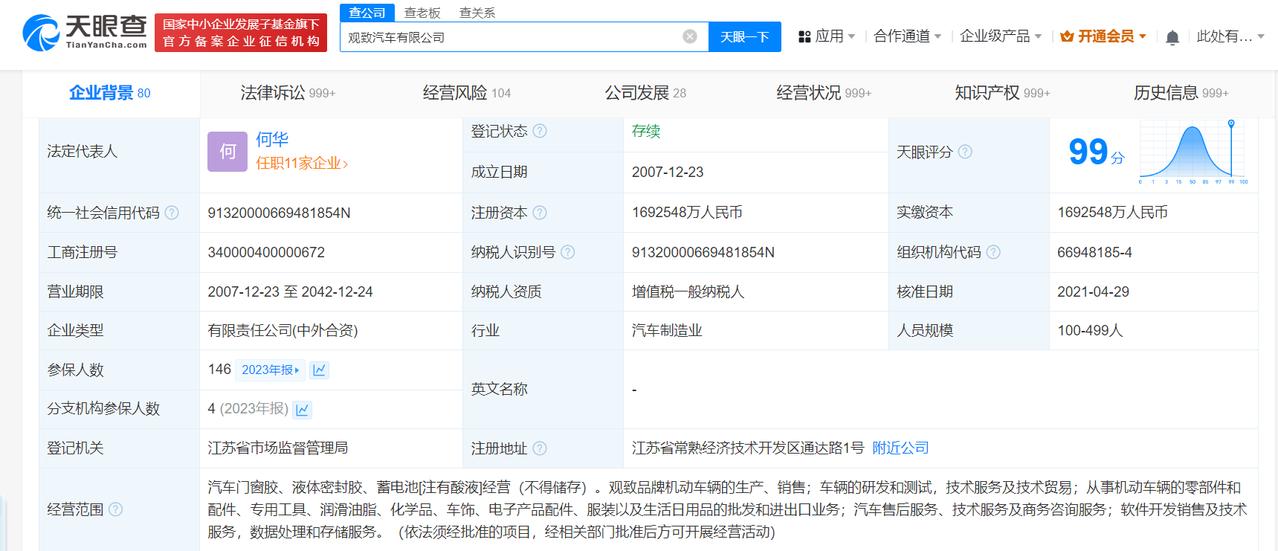
Task: Open the 开通会员 dropdown
Action: [x=1103, y=36]
